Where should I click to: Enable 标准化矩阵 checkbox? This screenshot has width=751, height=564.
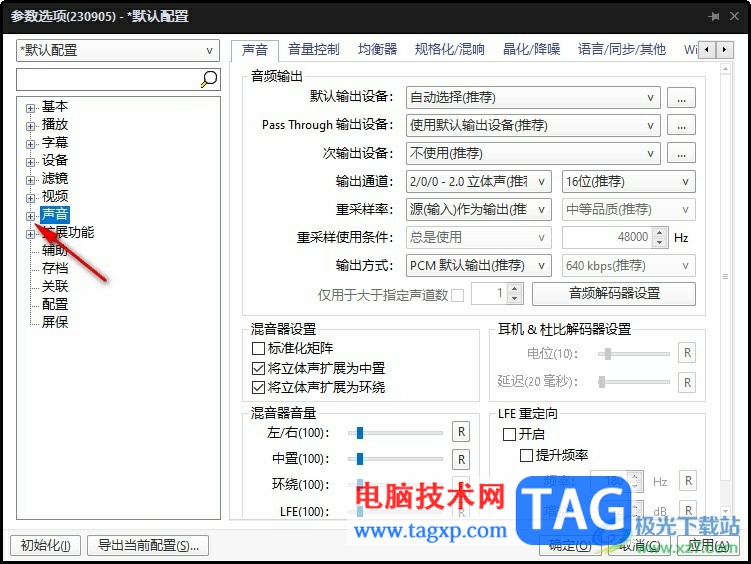(258, 348)
